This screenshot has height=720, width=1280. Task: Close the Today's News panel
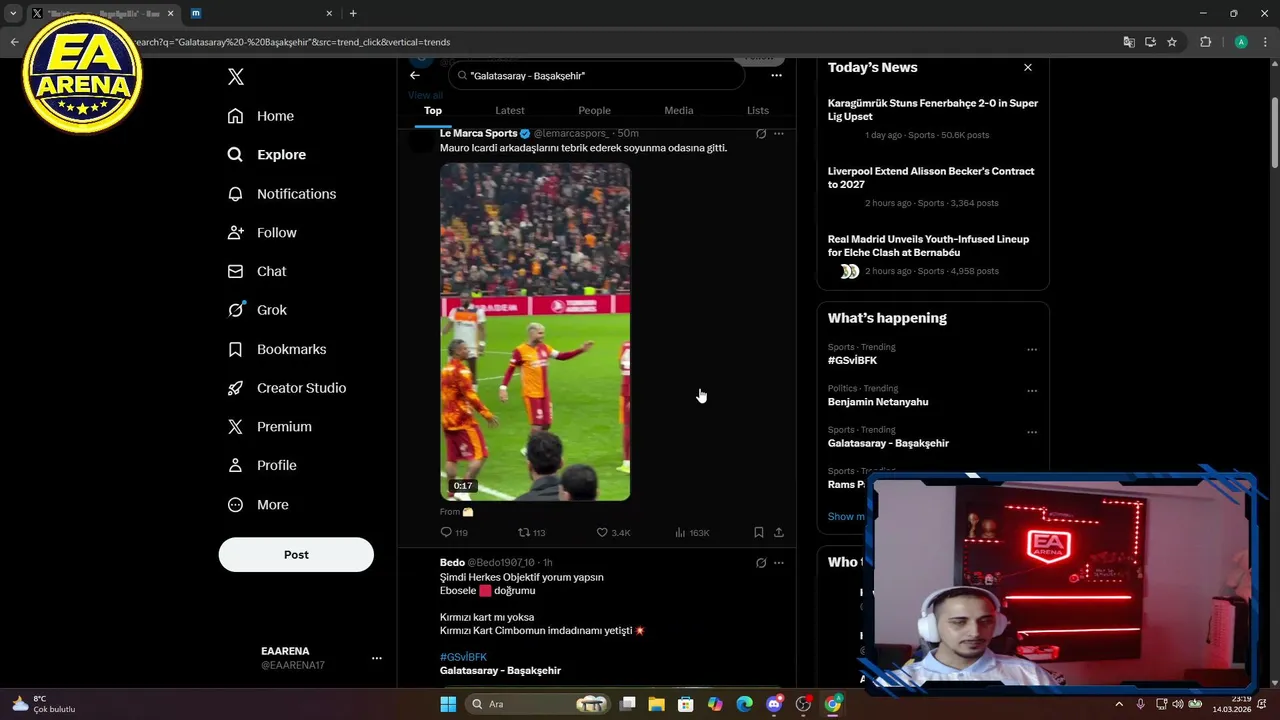coord(1028,67)
